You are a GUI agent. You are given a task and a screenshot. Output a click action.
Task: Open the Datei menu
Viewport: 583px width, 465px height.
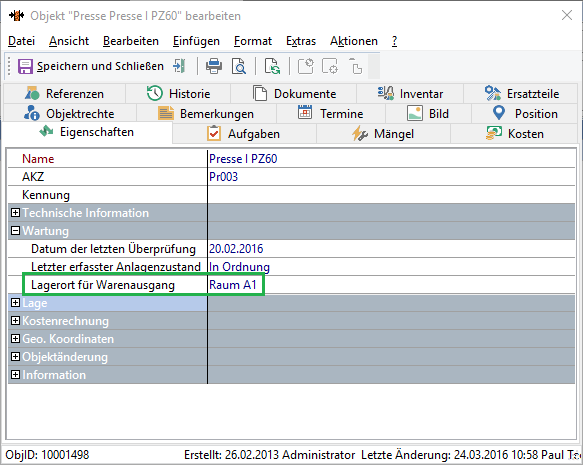click(x=22, y=41)
